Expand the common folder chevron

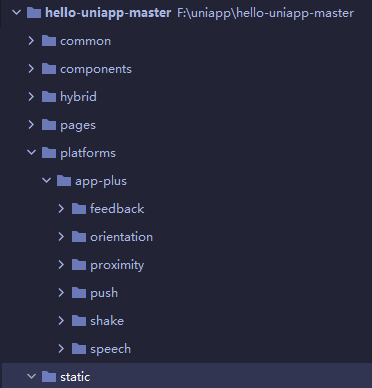[31, 41]
